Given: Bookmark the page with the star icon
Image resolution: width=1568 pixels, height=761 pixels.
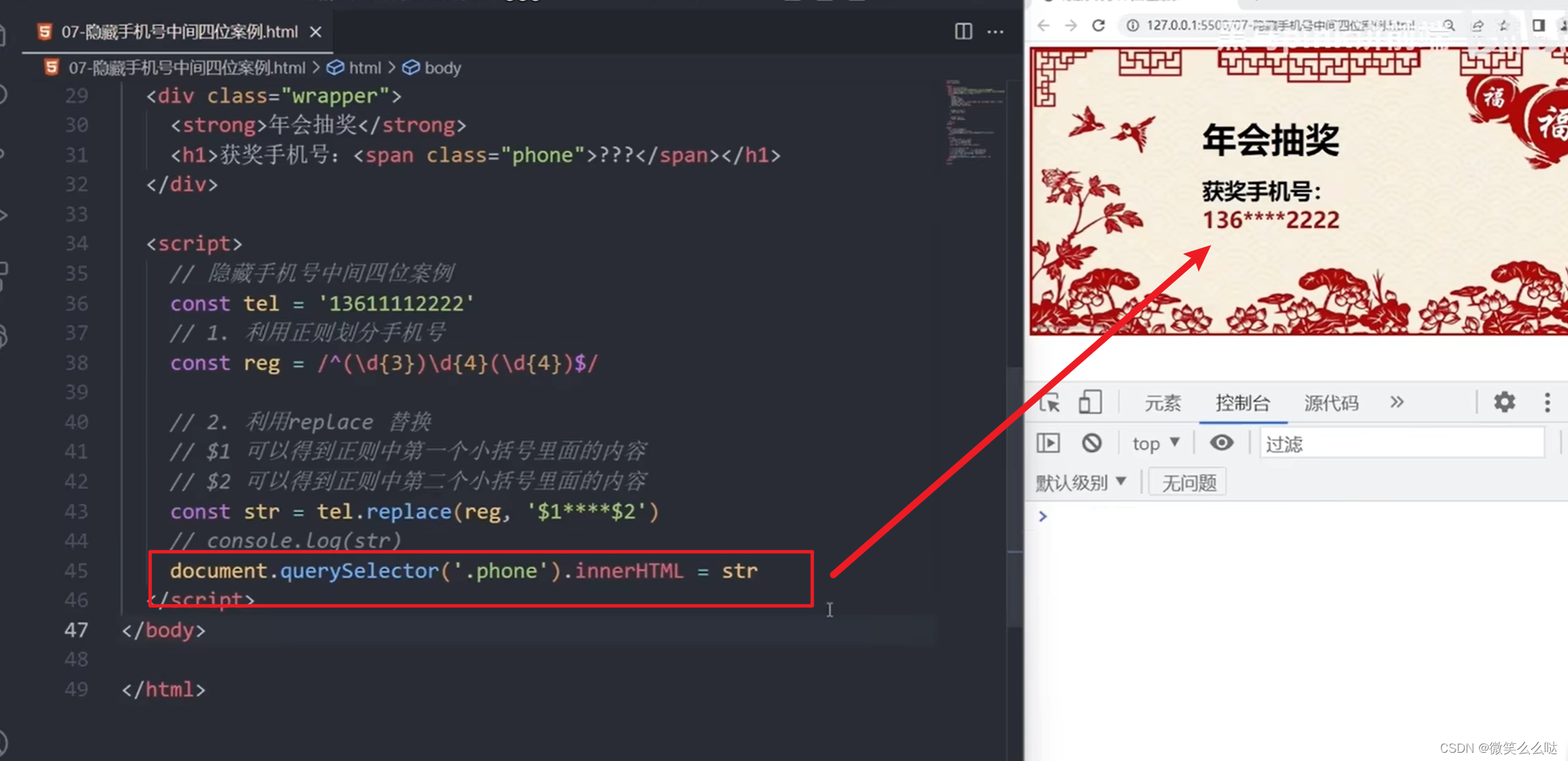Looking at the screenshot, I should pos(1504,26).
